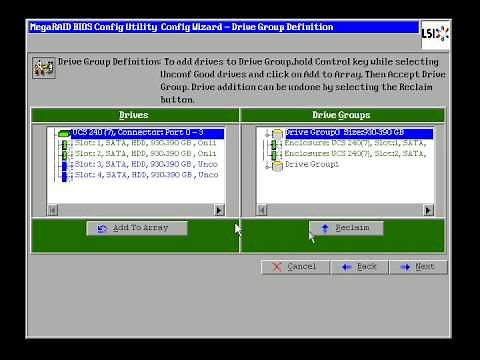The height and width of the screenshot is (360, 480).
Task: Click the right arrow icon on Next
Action: tap(405, 267)
